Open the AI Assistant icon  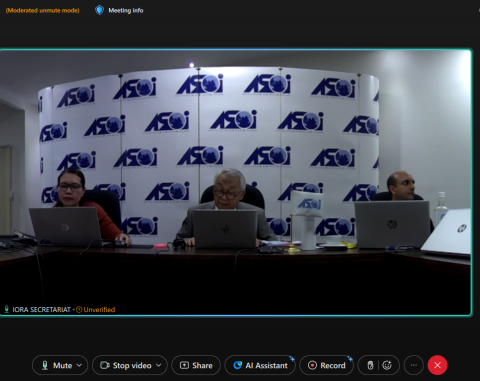click(x=237, y=365)
